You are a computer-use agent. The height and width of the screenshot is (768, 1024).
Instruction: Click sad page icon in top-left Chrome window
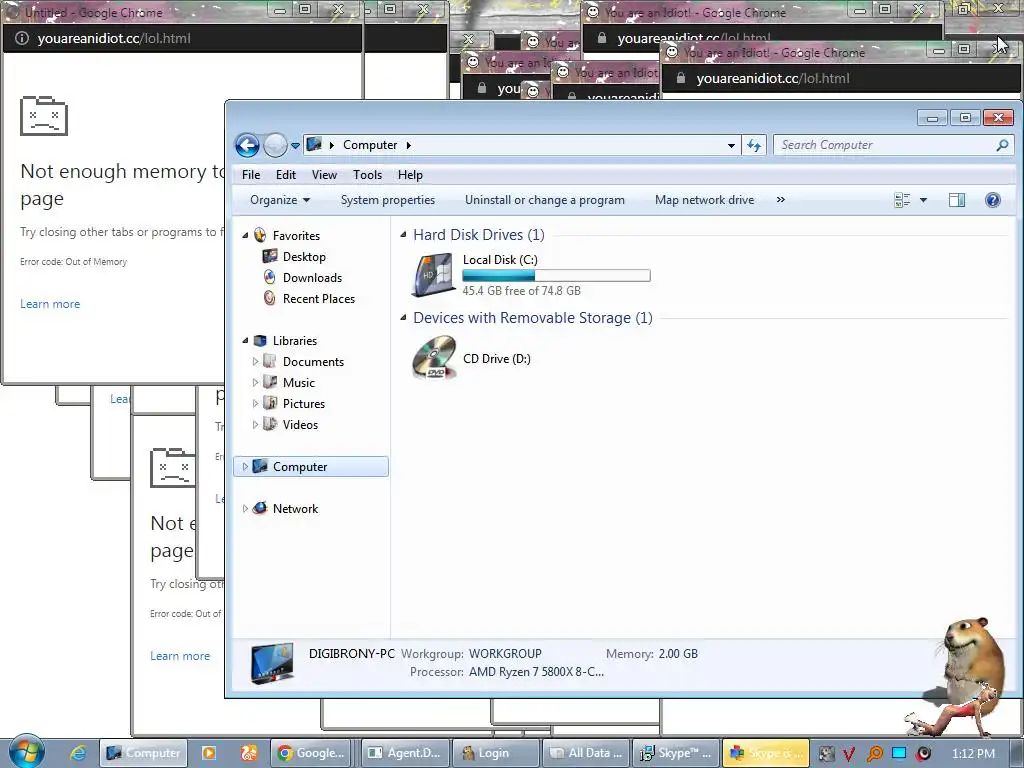click(x=44, y=116)
